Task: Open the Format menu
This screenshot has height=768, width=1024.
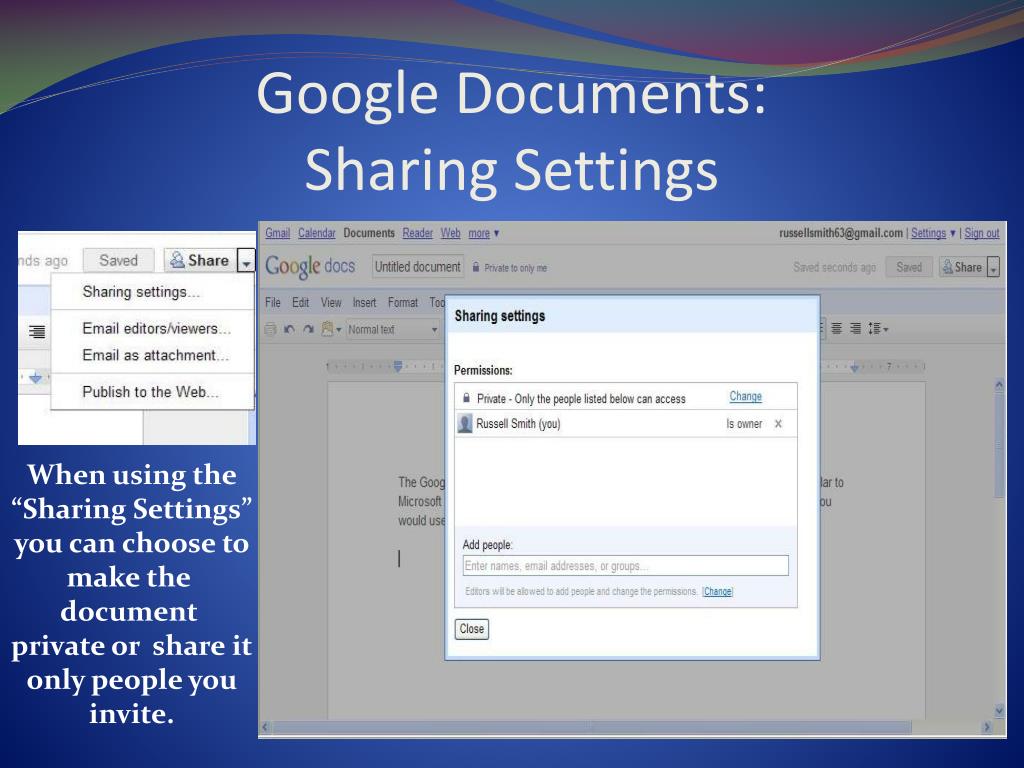Action: pyautogui.click(x=402, y=302)
